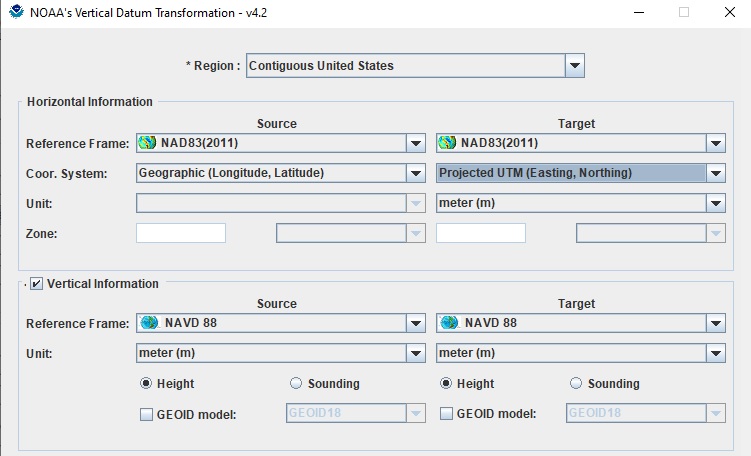Open target vertical Unit meter dropdown
The image size is (751, 456).
click(580, 353)
